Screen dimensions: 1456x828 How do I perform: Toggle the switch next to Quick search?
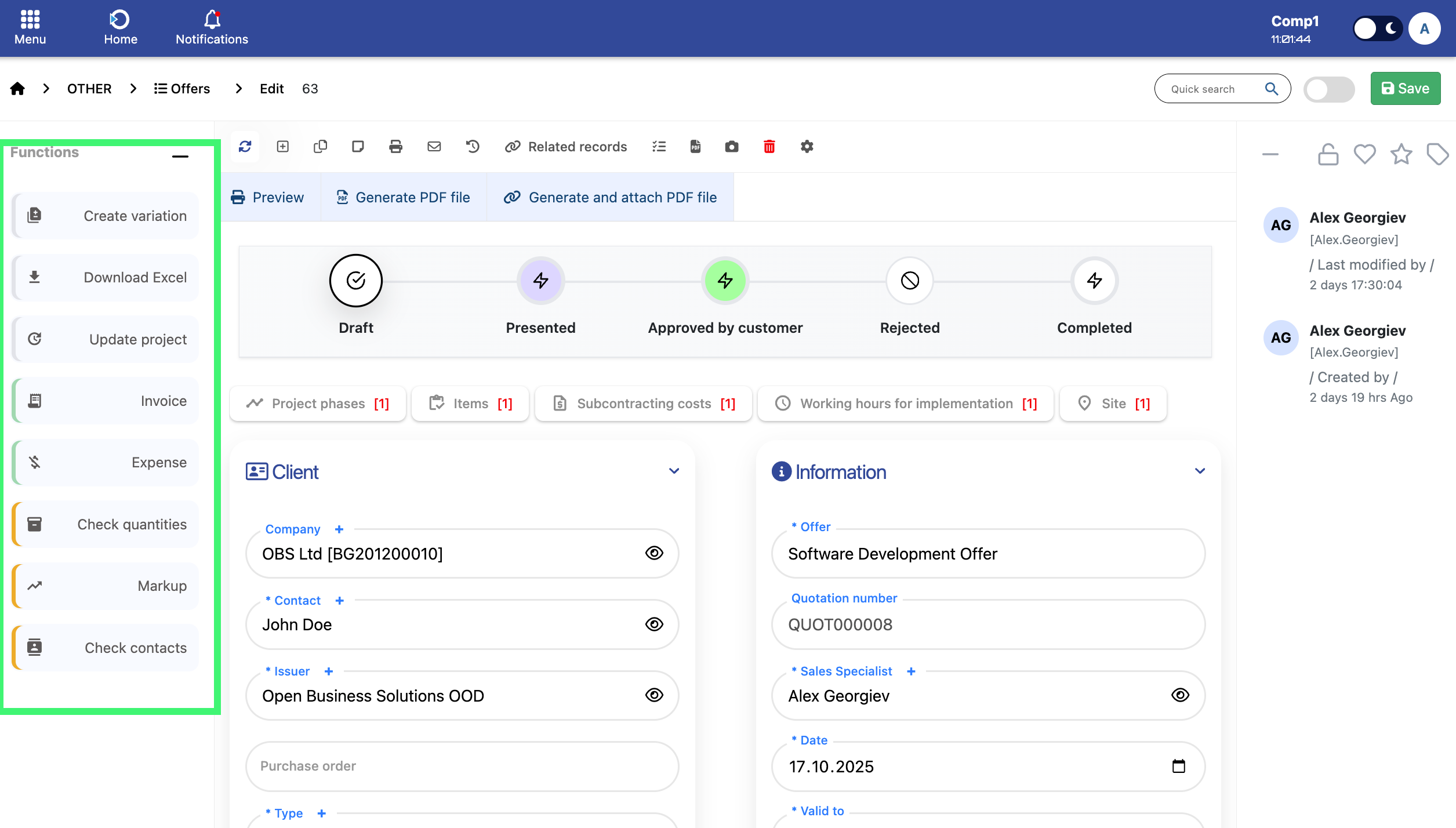[1328, 89]
